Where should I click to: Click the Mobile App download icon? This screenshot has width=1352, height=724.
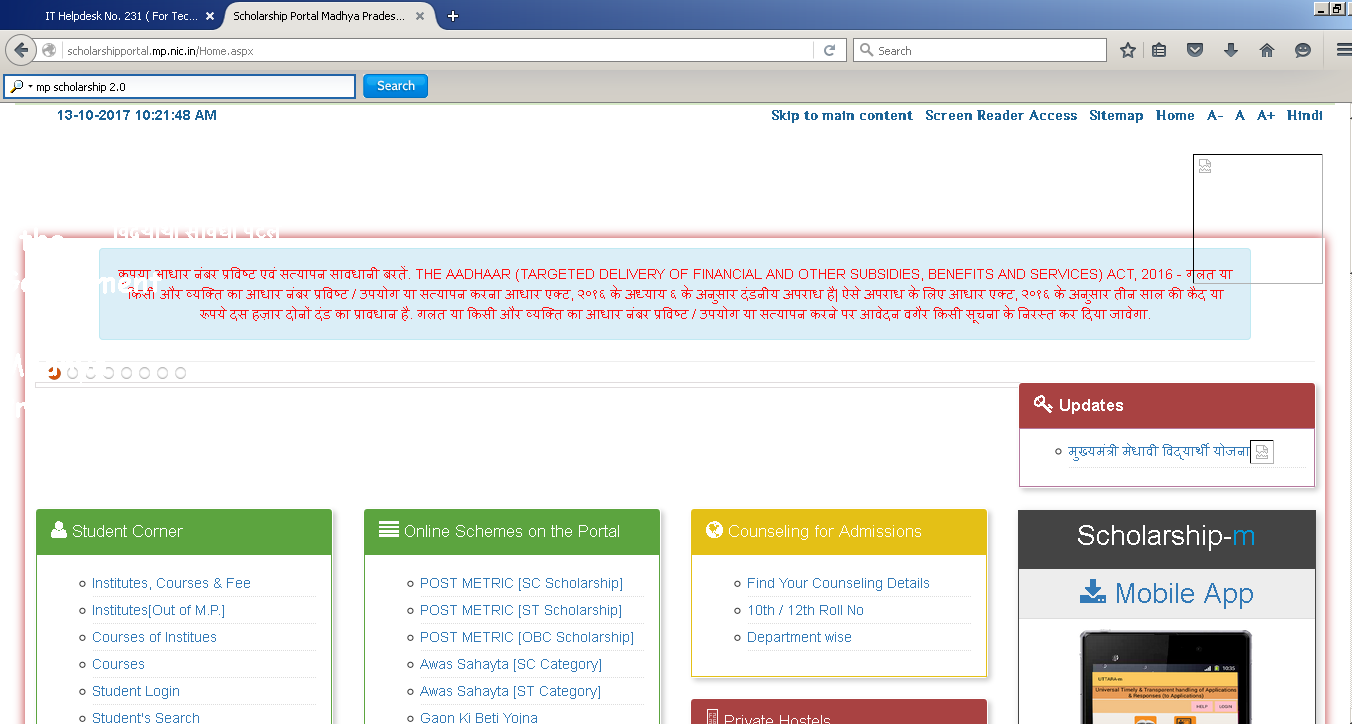(1092, 593)
